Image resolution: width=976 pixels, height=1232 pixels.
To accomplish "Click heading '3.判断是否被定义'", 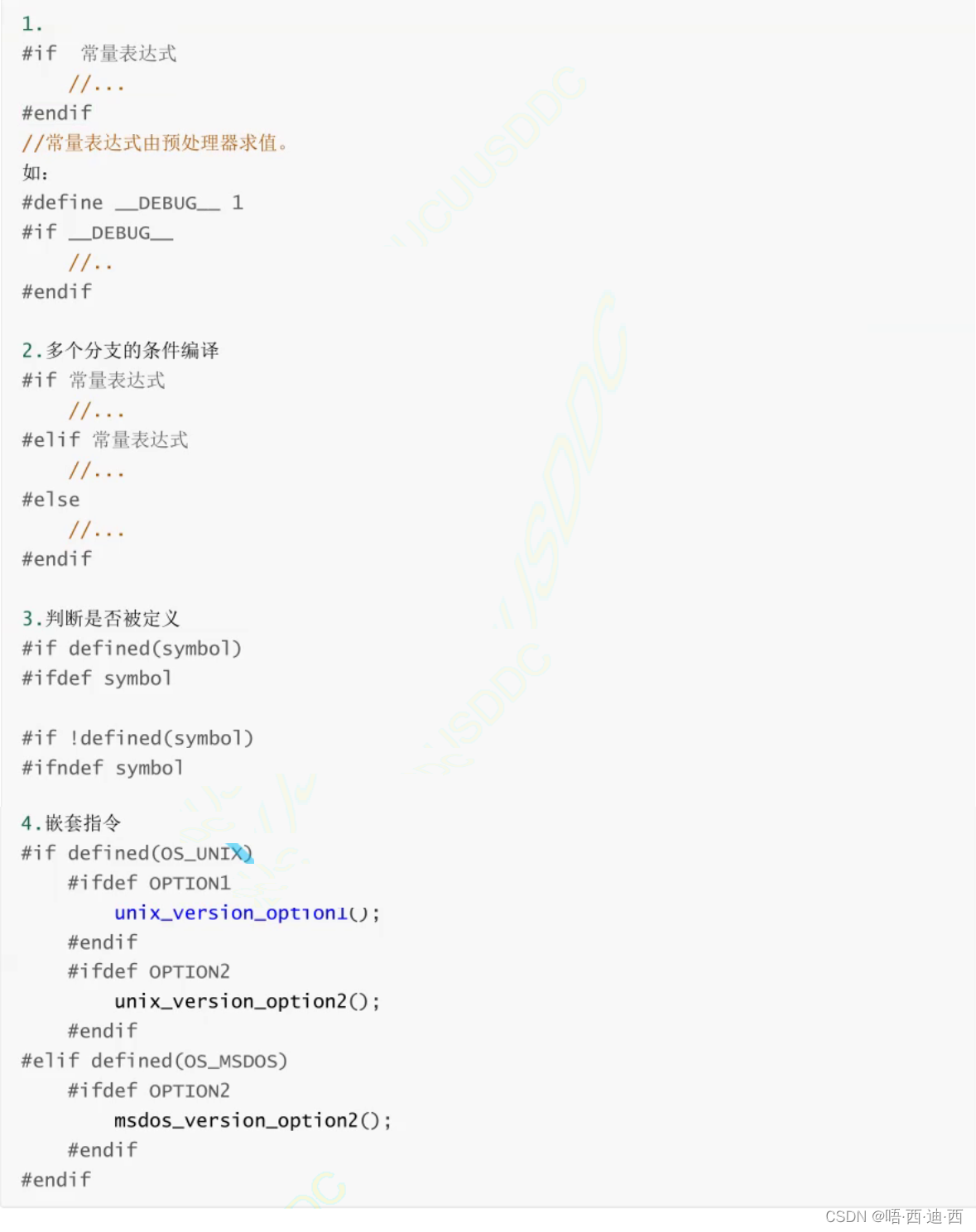I will coord(100,619).
